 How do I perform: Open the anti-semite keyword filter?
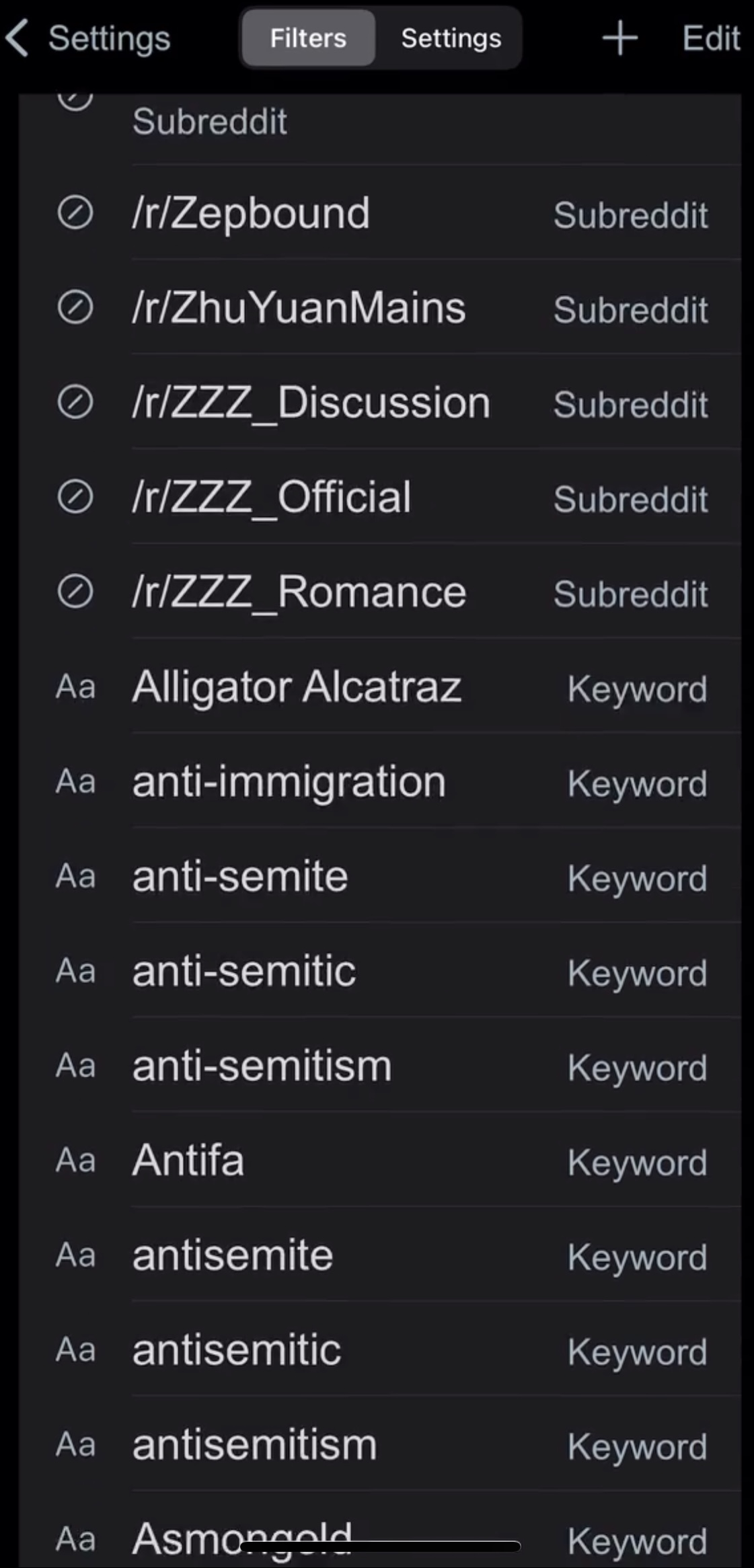point(380,877)
